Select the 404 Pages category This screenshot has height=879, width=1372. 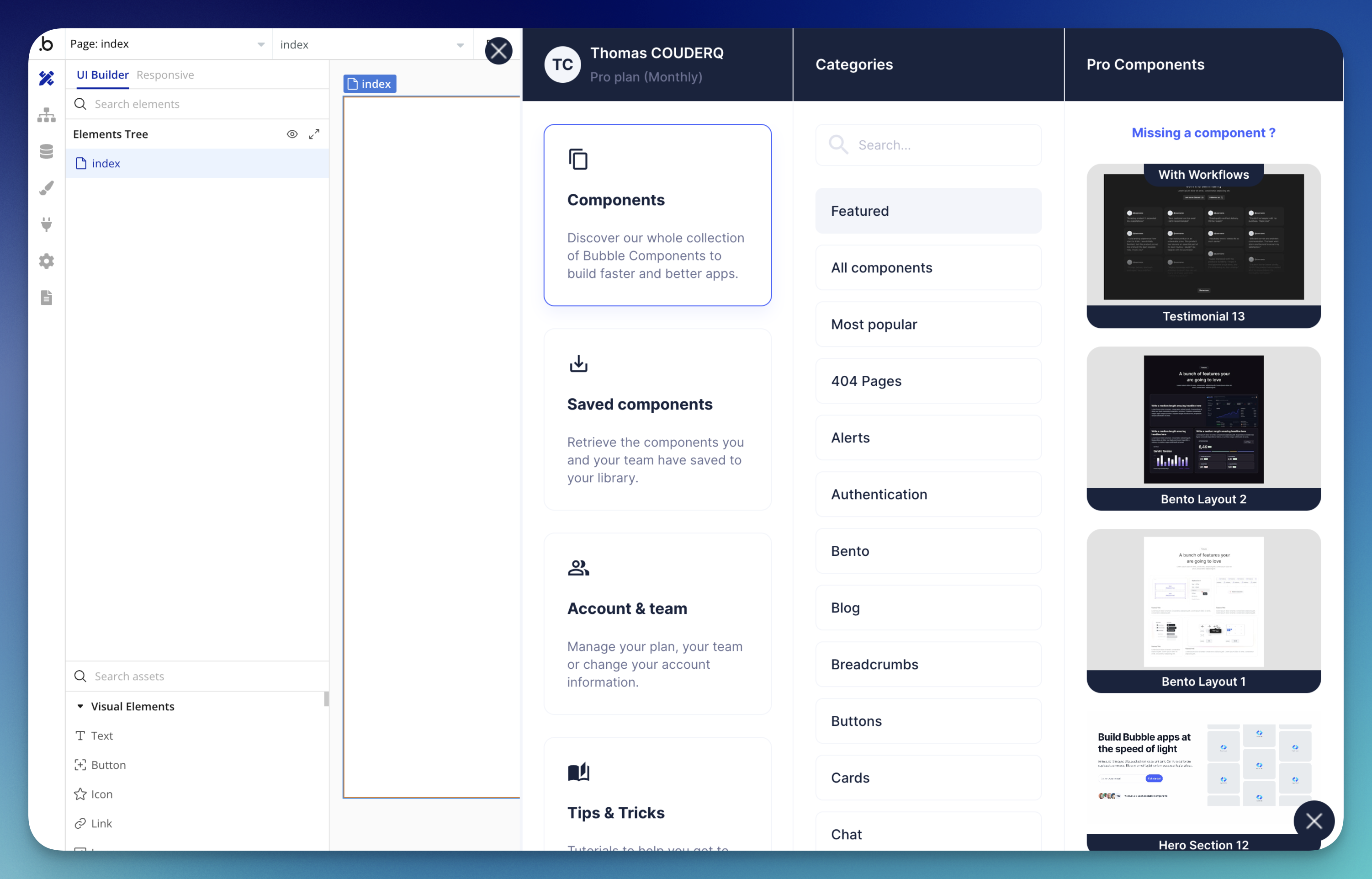[x=928, y=381]
